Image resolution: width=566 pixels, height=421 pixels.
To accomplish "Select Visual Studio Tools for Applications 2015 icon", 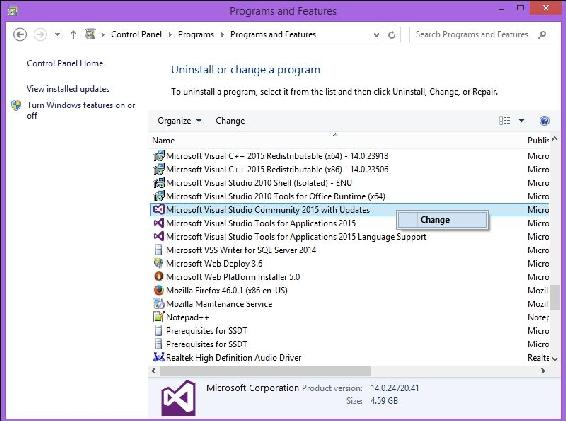I will tap(159, 223).
